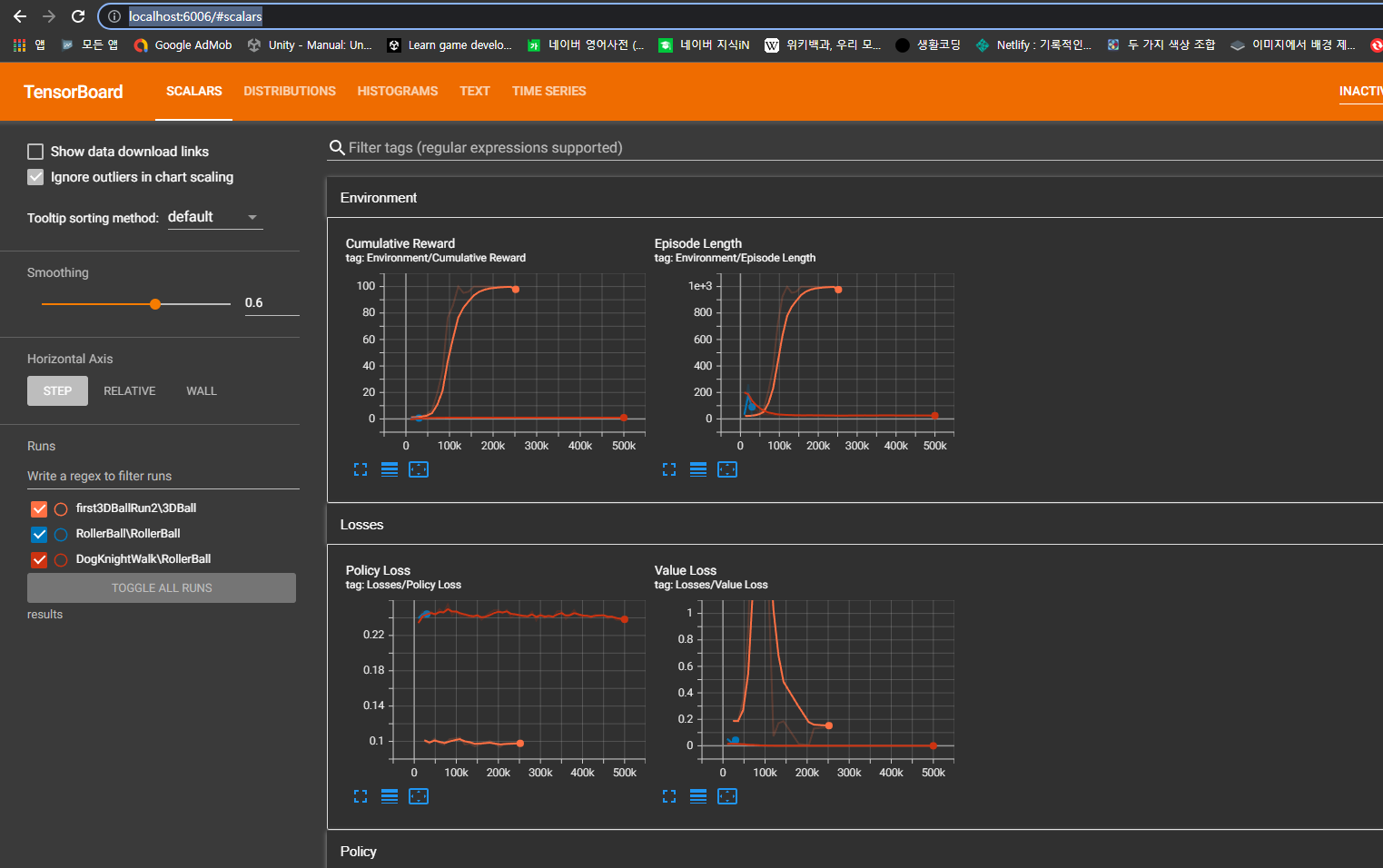Click the regex filter runs field
Viewport: 1383px width, 868px height.
163,476
